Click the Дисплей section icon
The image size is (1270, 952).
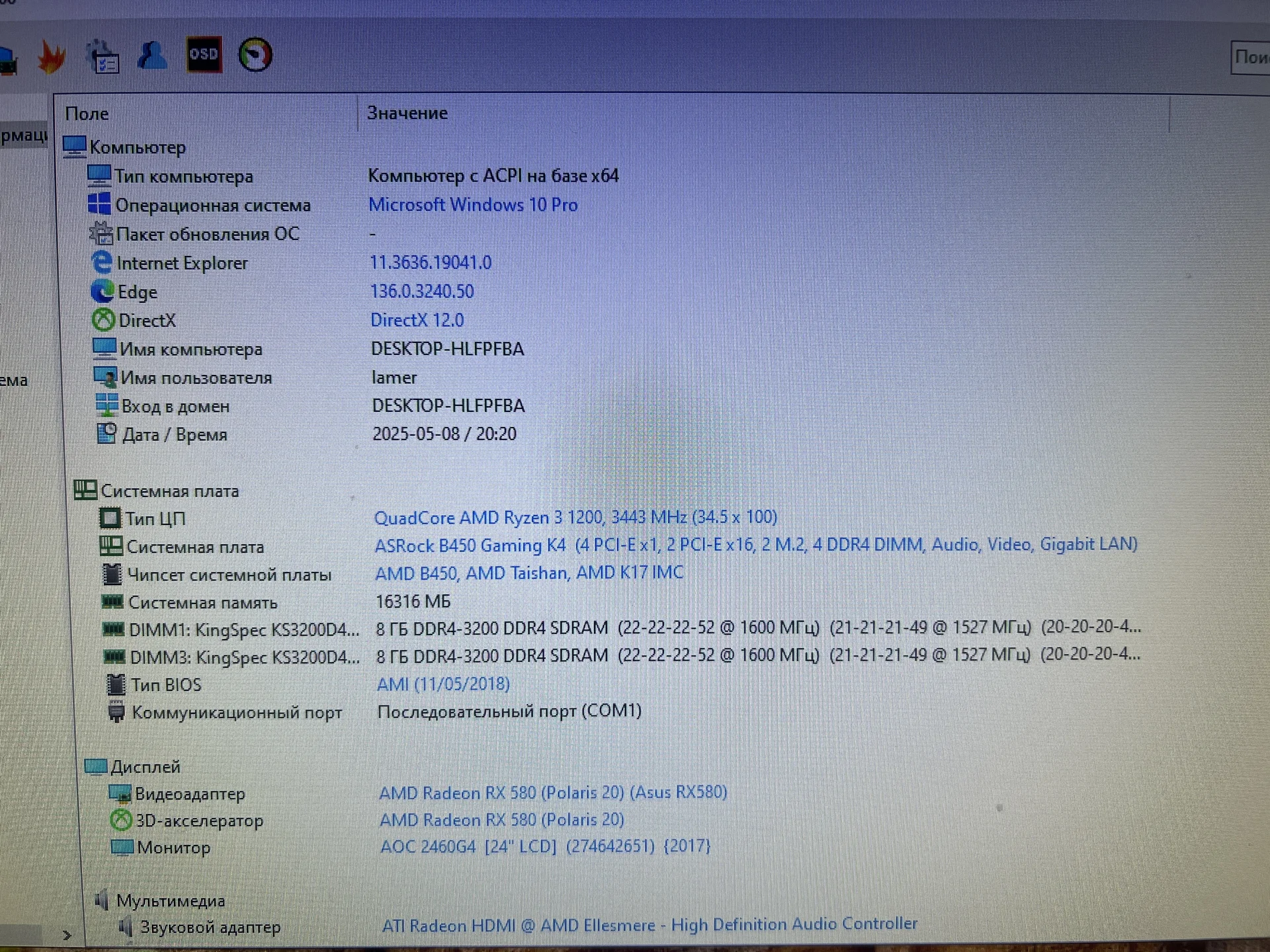pos(96,766)
